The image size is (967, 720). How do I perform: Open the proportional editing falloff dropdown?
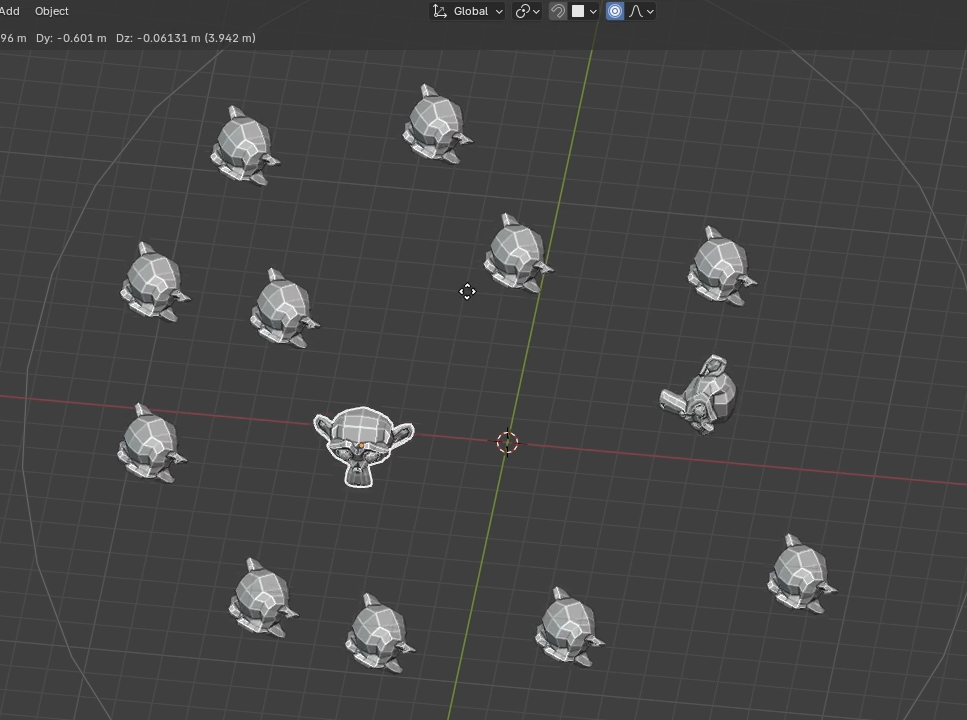pyautogui.click(x=641, y=11)
